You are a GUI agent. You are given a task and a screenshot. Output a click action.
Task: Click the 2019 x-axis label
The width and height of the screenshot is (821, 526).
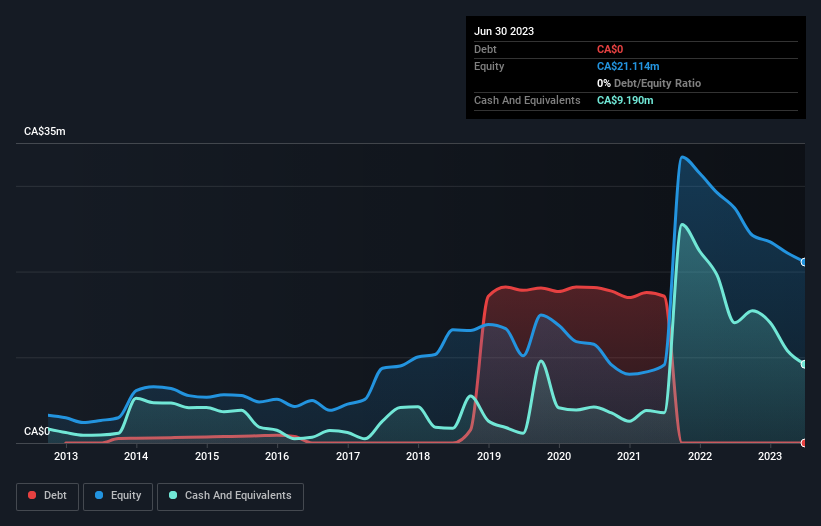tap(489, 456)
